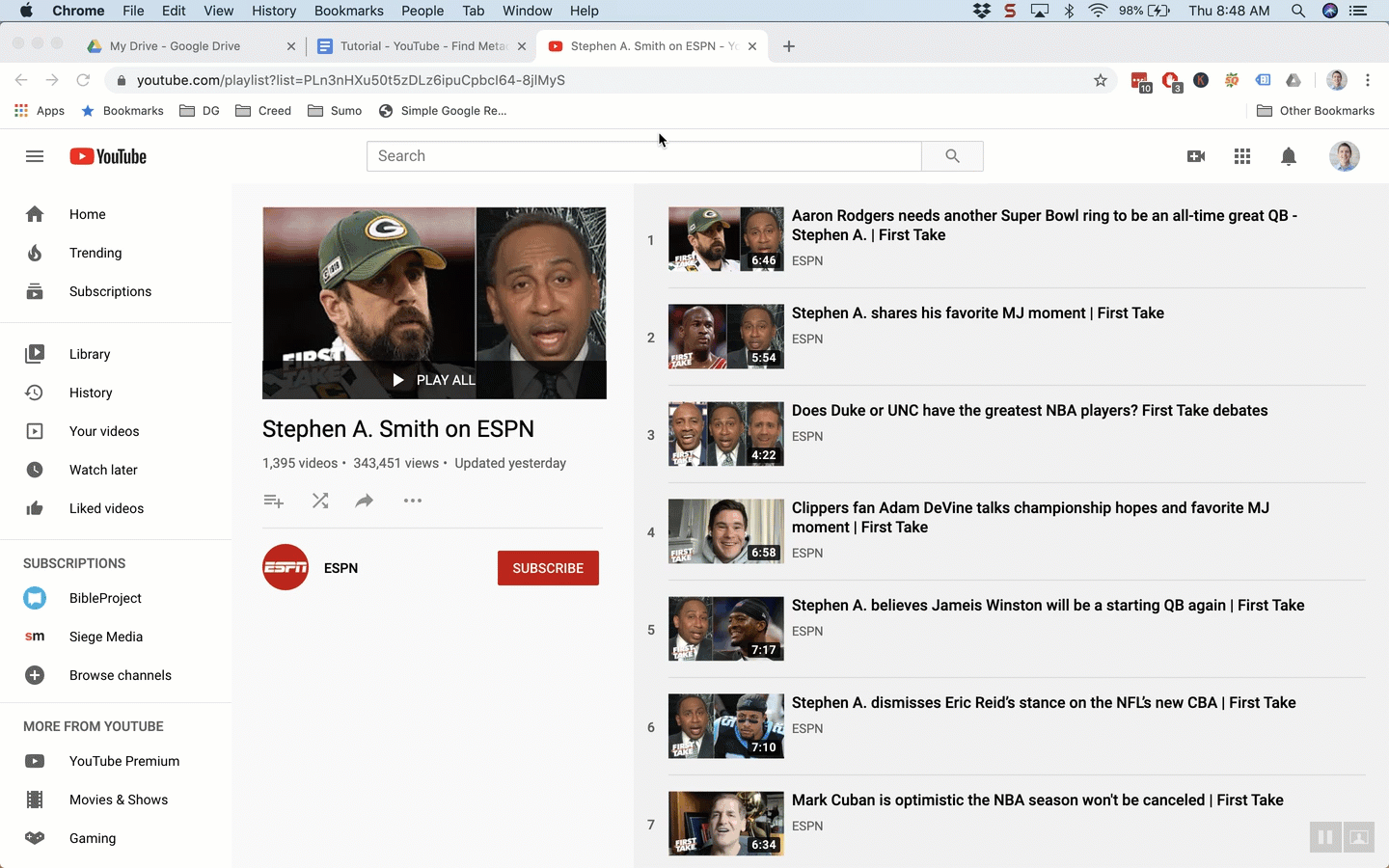Click the YouTube logo
Screen dimensions: 1389x868
(x=108, y=156)
